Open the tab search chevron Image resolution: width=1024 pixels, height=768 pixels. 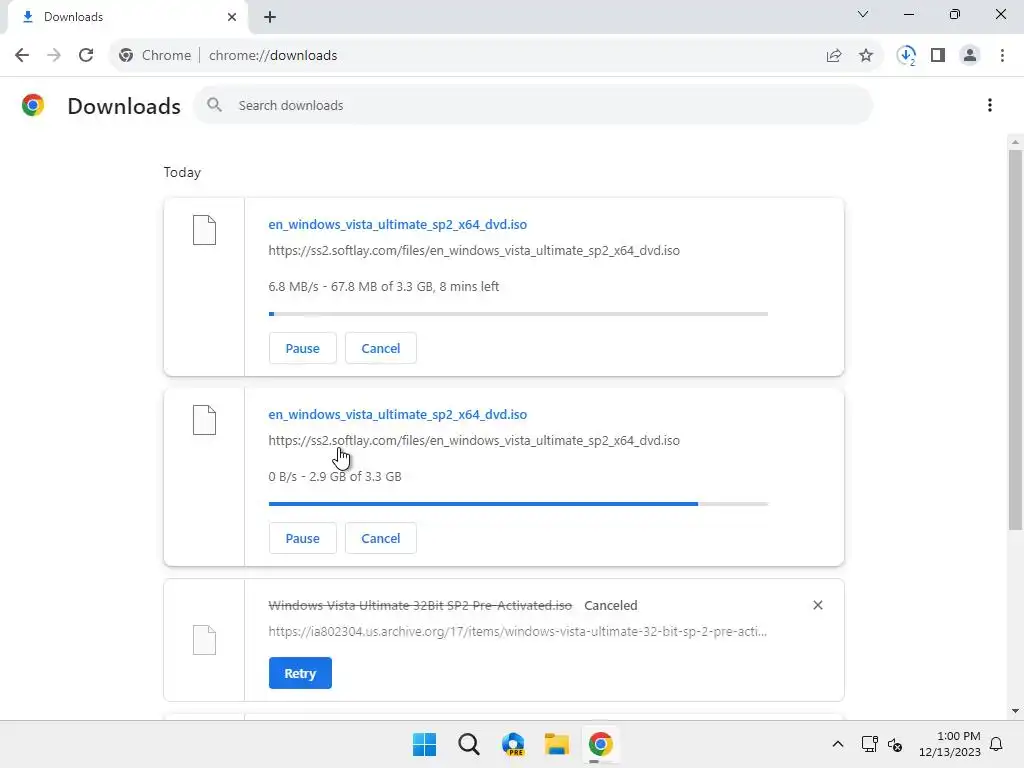pos(863,14)
